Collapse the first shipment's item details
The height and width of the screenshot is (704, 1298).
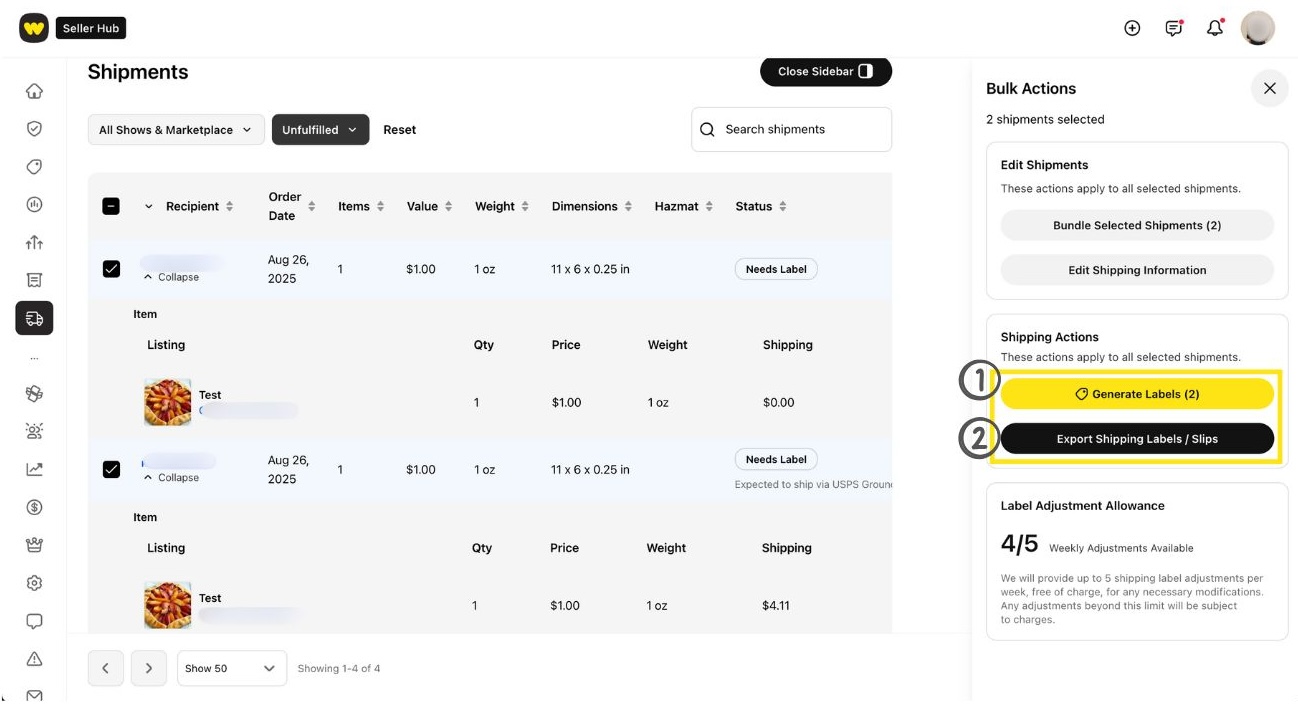[x=172, y=276]
